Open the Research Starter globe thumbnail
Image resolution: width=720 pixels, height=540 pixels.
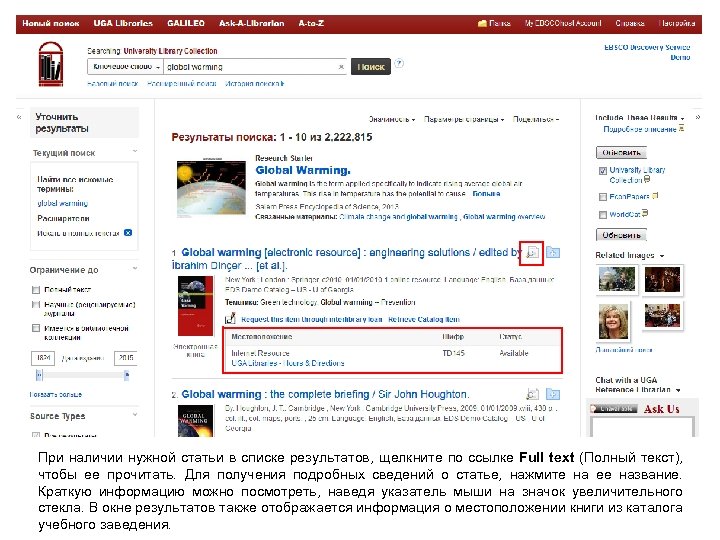tap(211, 187)
